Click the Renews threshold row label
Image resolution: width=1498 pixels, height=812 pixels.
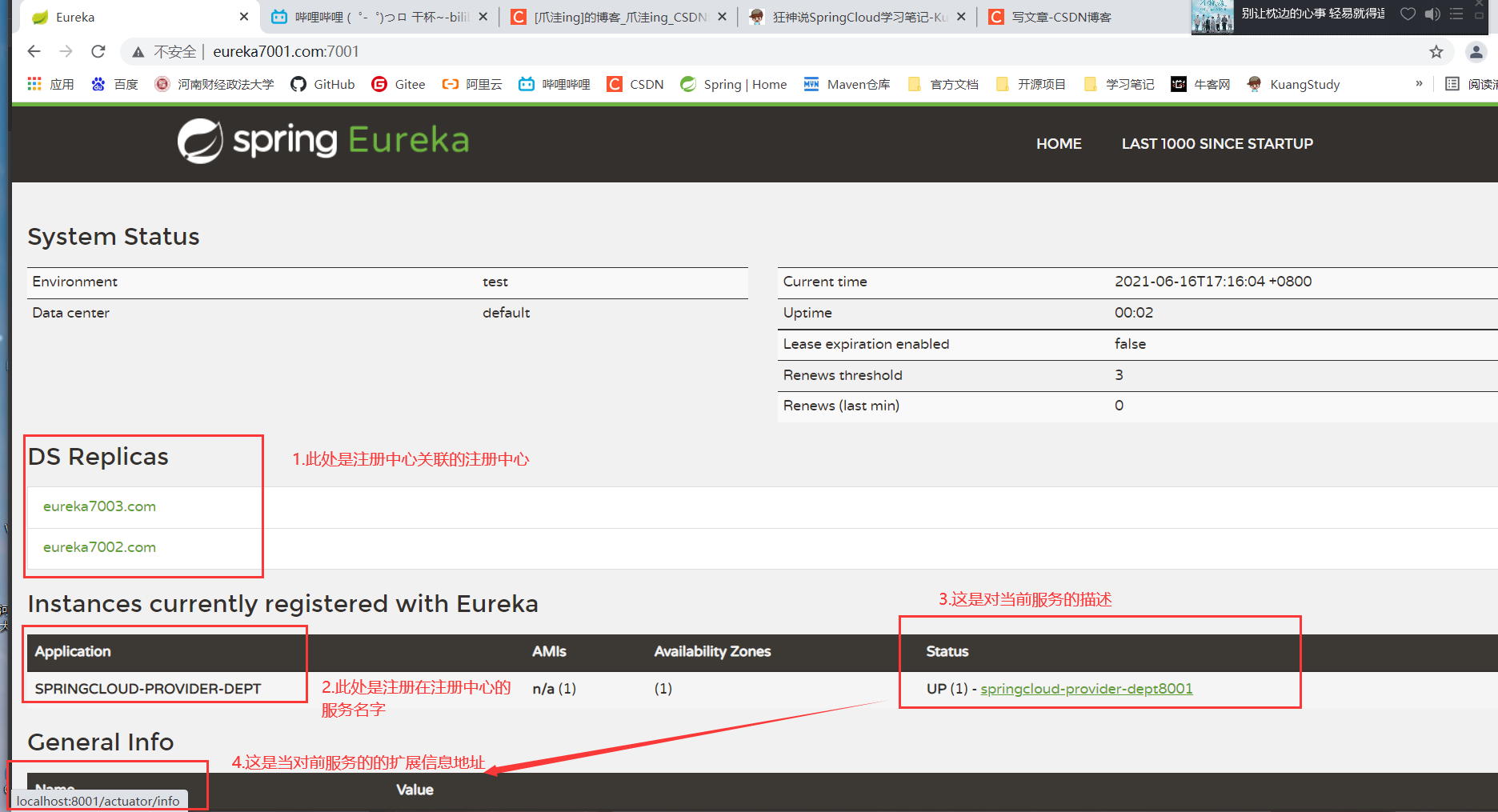click(x=843, y=375)
